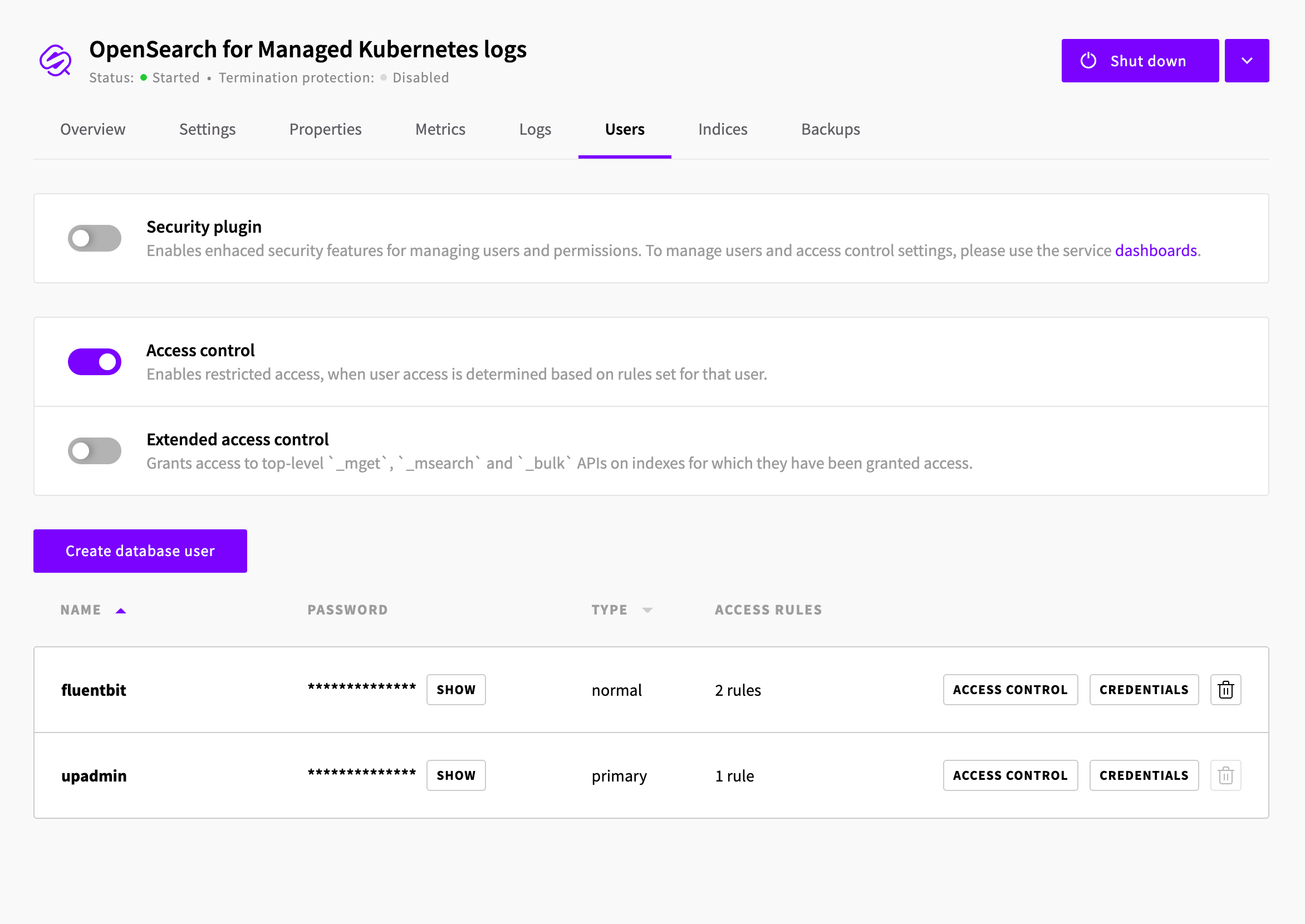The width and height of the screenshot is (1305, 924).
Task: Open the Settings tab
Action: point(207,130)
